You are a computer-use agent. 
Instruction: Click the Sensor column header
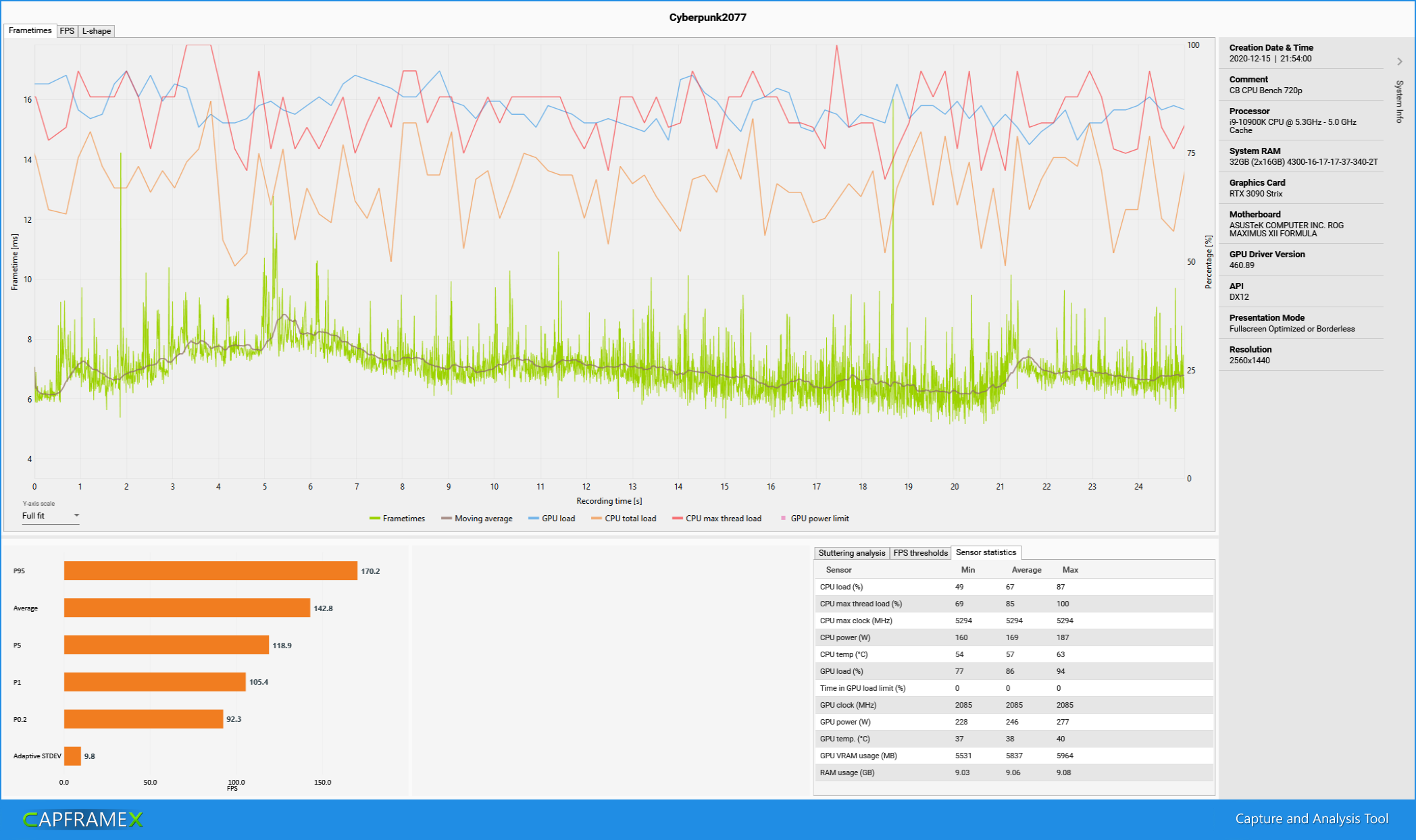click(x=838, y=570)
